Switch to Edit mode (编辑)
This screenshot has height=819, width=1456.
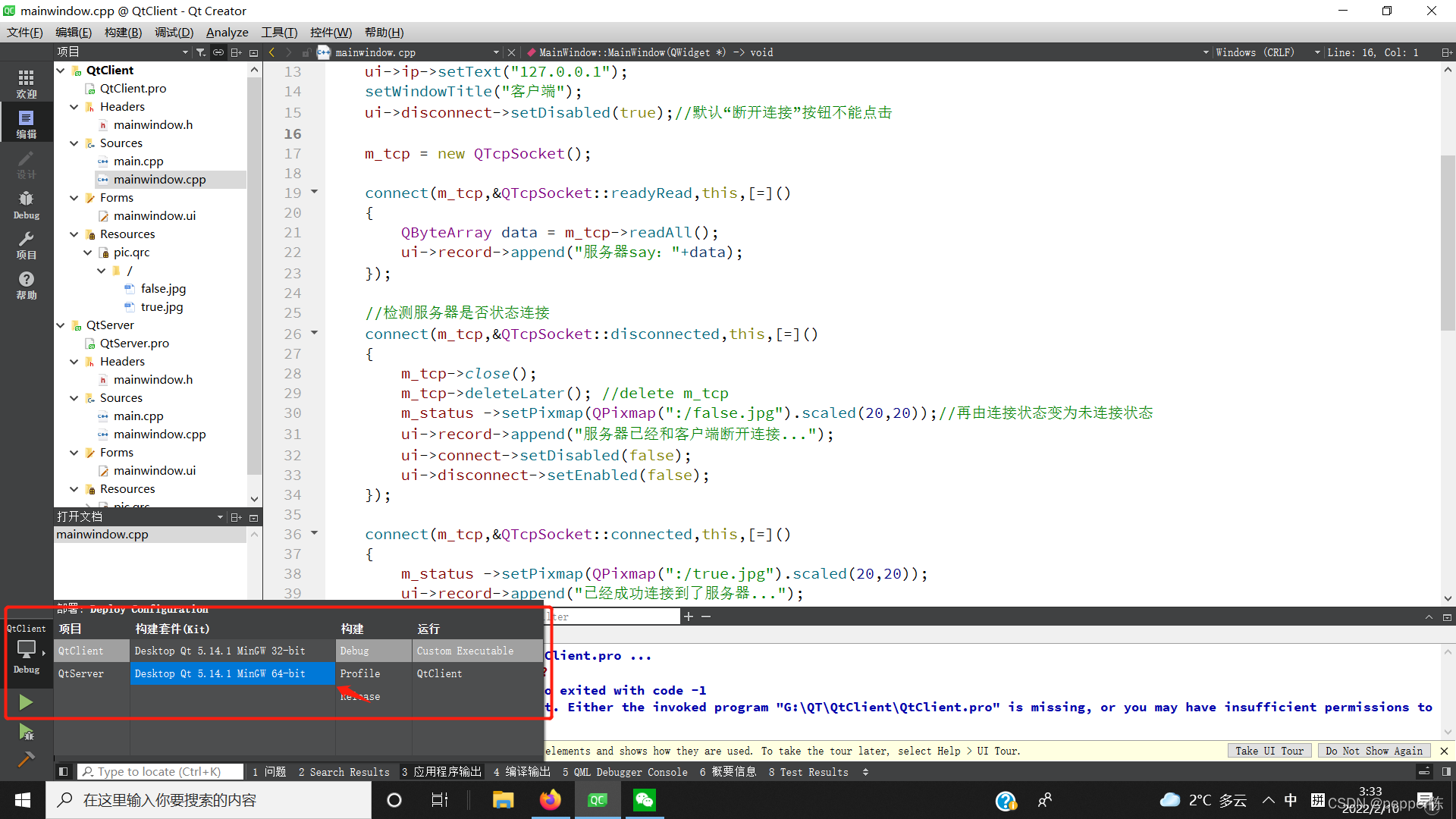(x=27, y=124)
